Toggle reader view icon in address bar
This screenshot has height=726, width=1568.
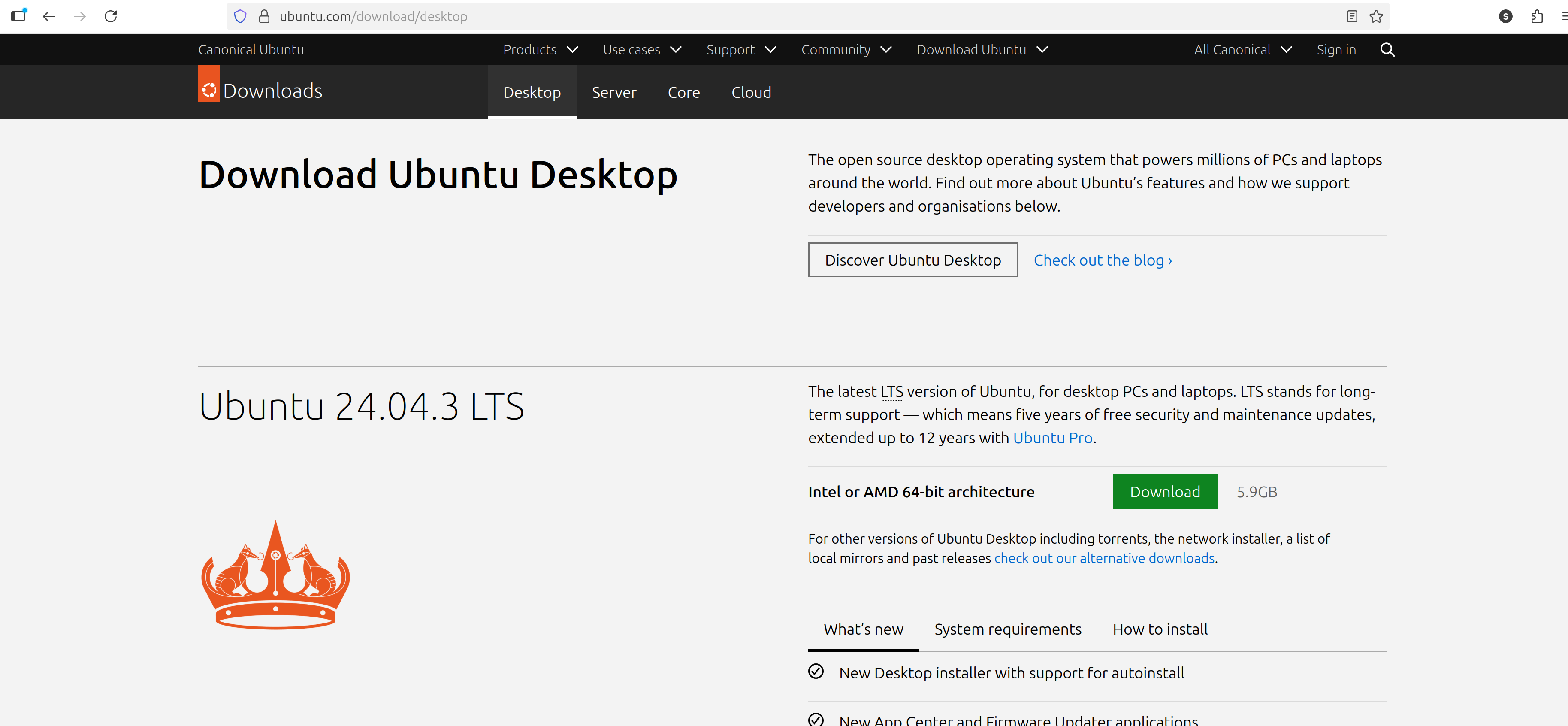[x=1352, y=16]
